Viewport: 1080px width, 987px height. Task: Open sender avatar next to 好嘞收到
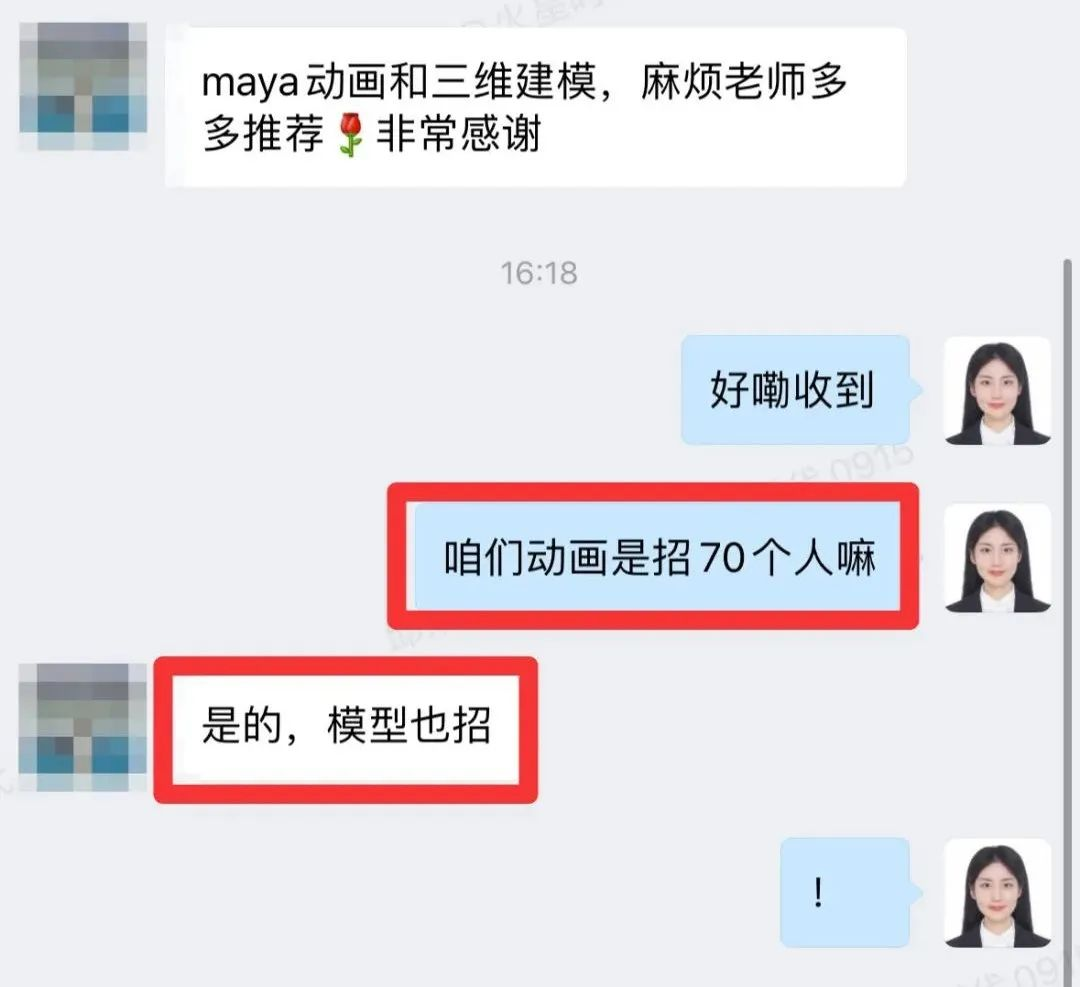click(997, 390)
